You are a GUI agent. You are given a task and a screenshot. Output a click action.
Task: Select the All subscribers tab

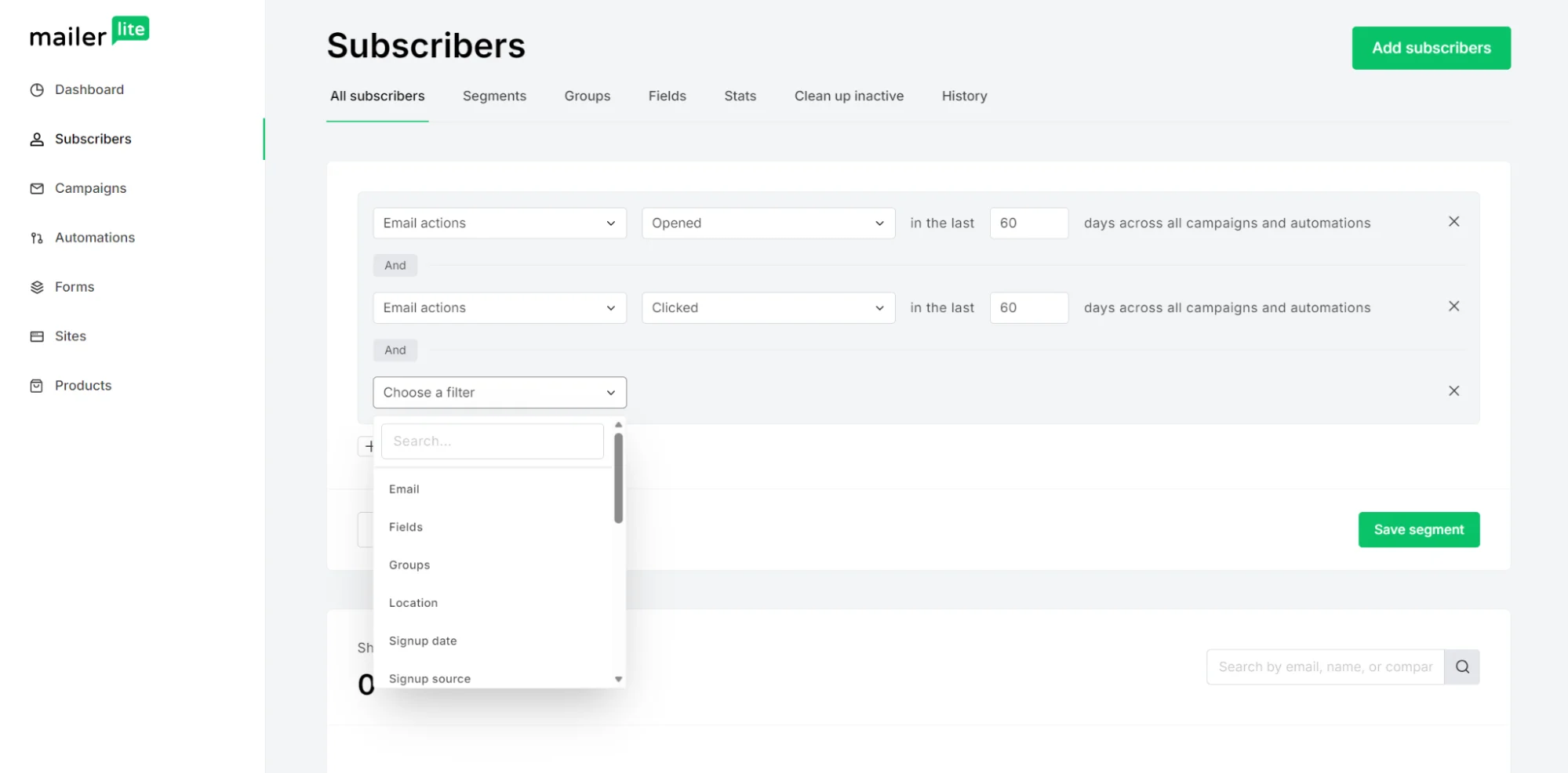(x=377, y=96)
